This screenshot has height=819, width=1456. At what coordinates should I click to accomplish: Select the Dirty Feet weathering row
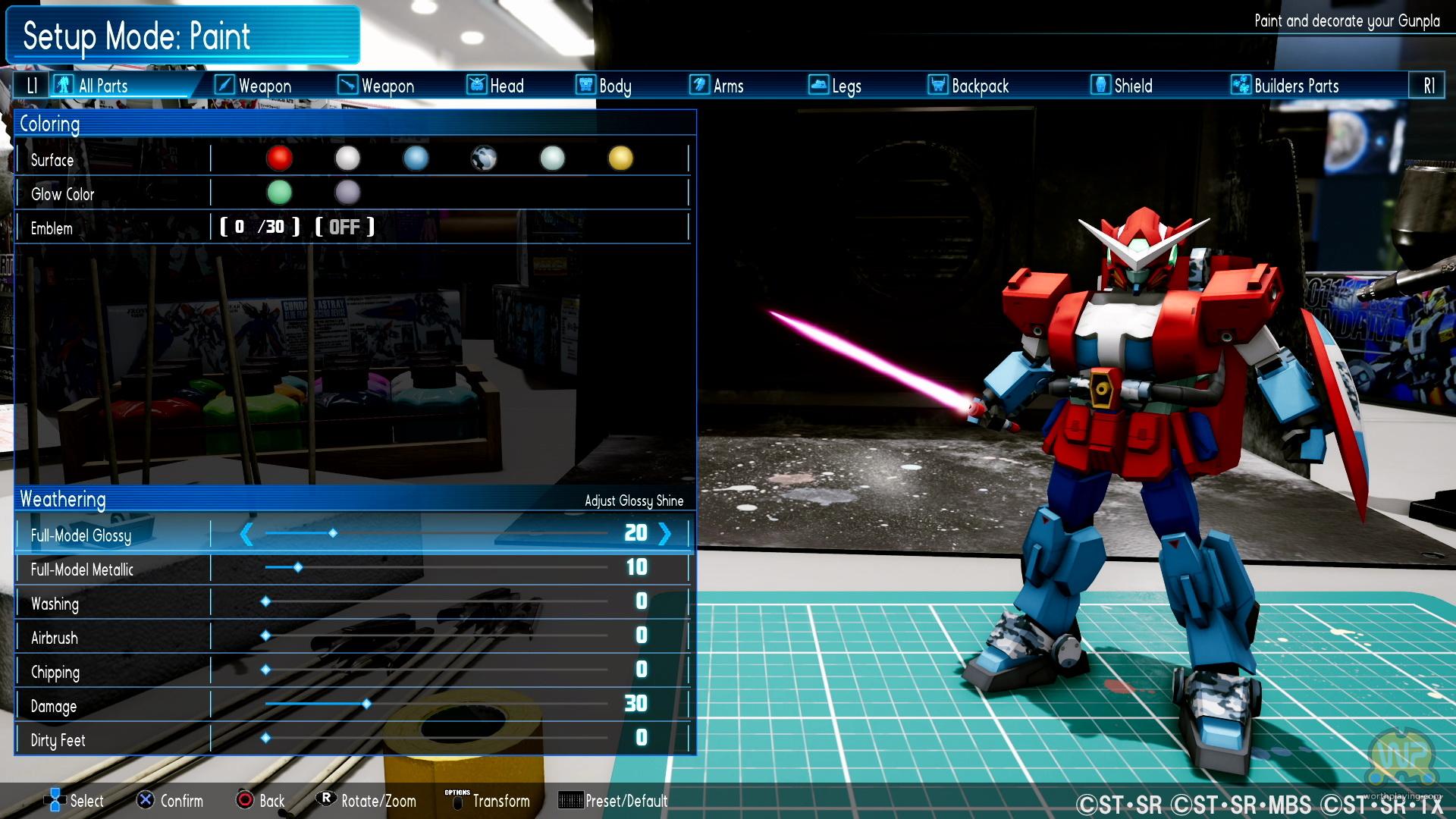(x=58, y=740)
